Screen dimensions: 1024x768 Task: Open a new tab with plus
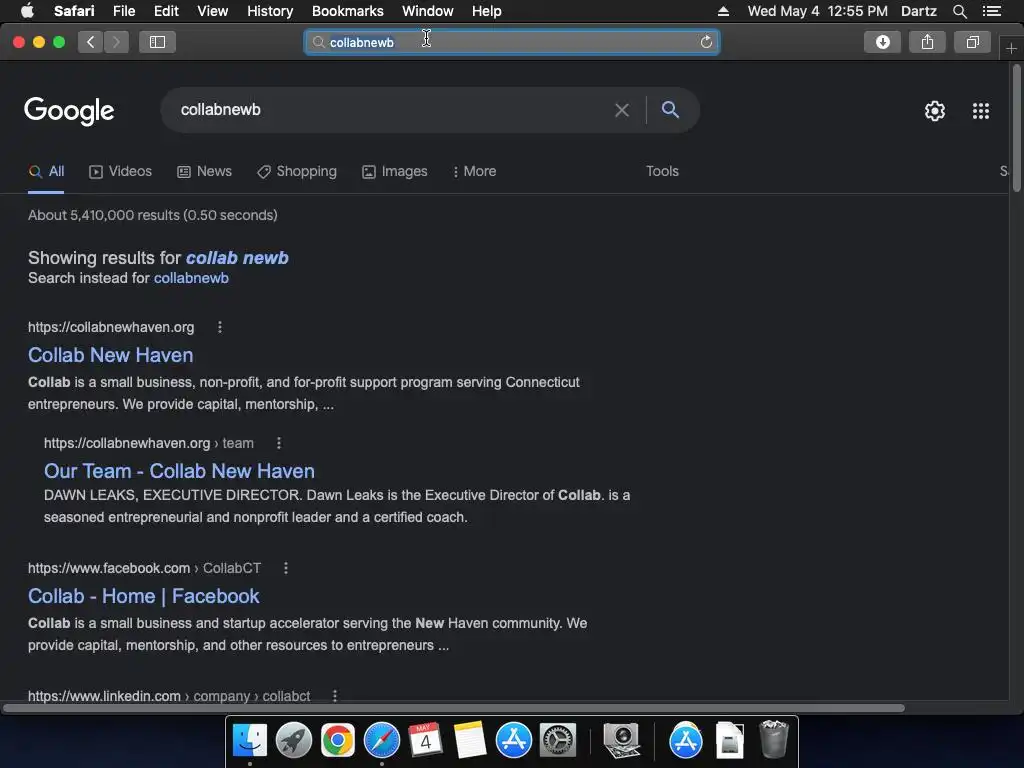coord(1011,49)
